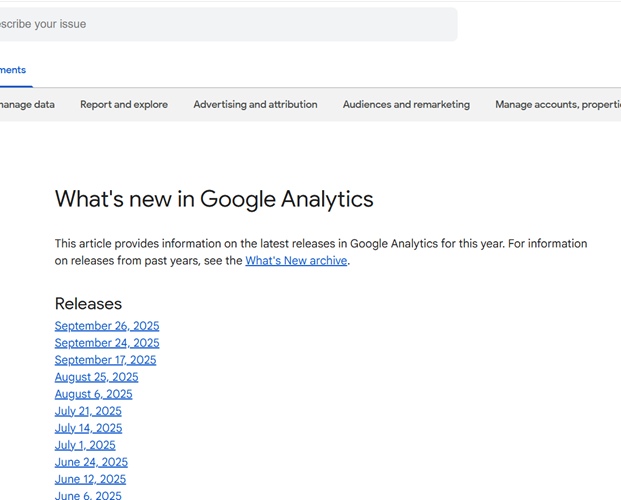Open the September 24, 2025 release
This screenshot has width=621, height=500.
pos(107,343)
